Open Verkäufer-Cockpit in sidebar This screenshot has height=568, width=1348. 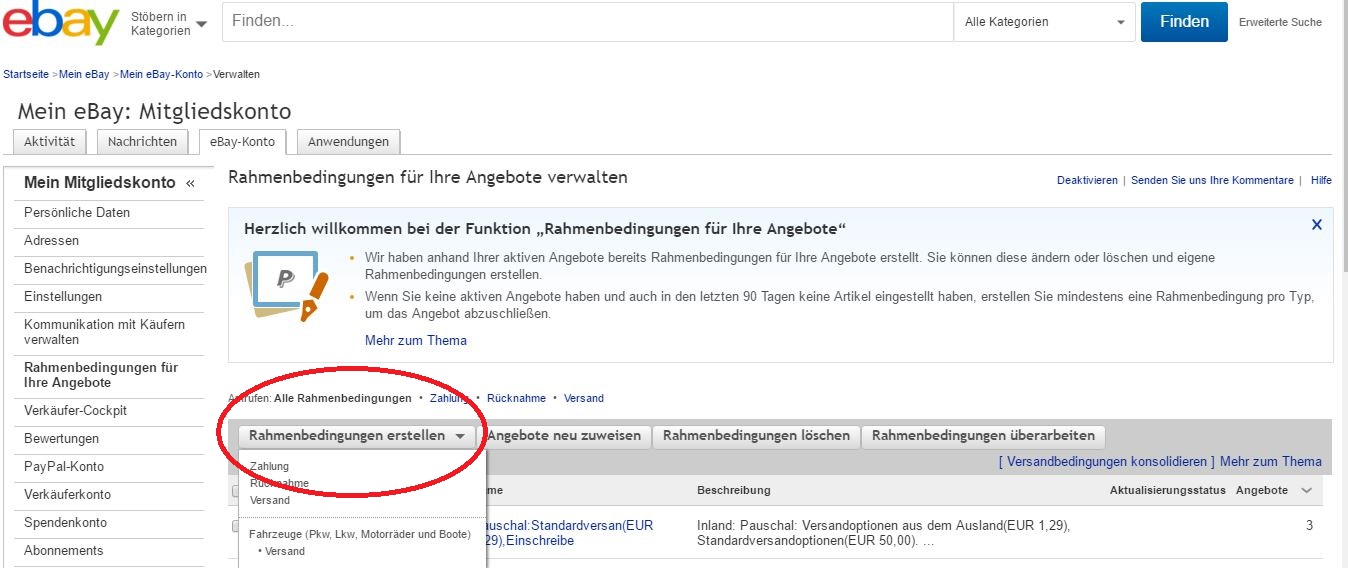pyautogui.click(x=75, y=410)
